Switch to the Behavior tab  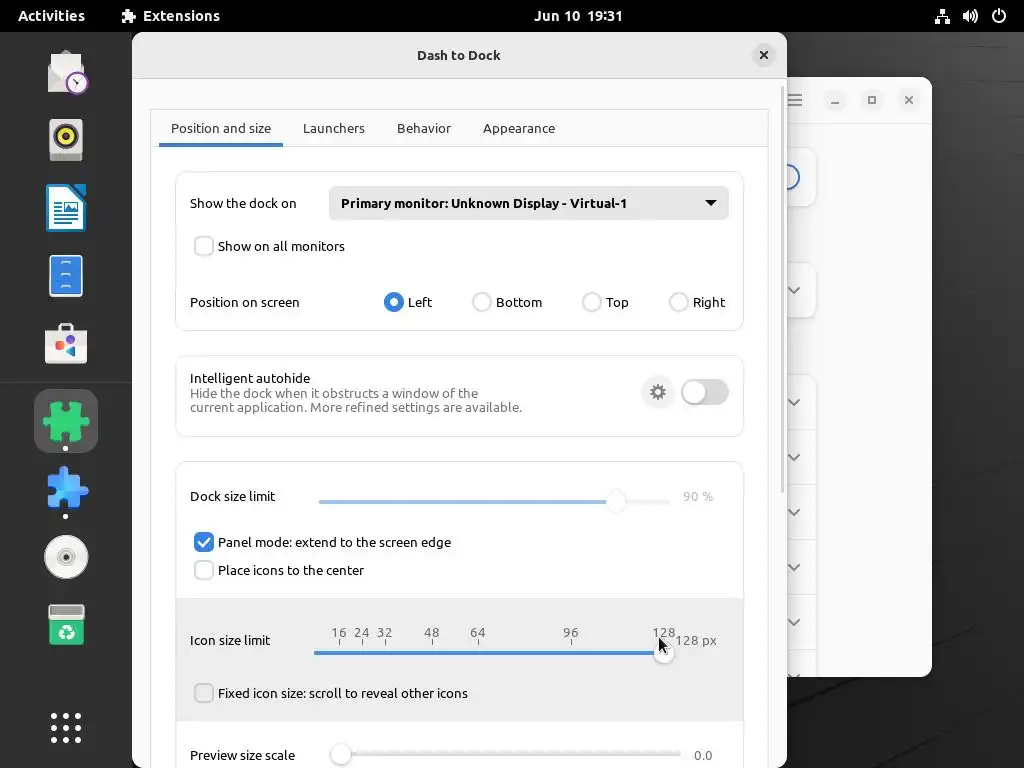[424, 128]
